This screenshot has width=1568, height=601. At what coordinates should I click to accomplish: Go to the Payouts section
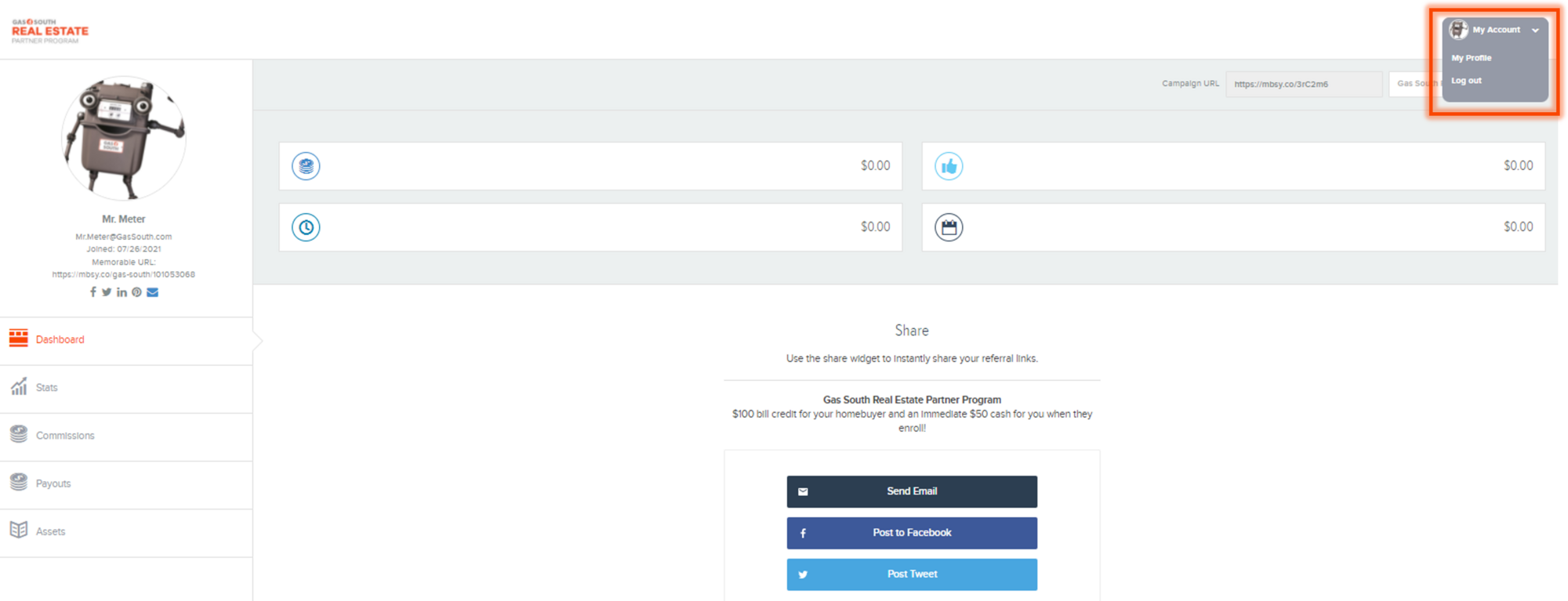point(126,483)
